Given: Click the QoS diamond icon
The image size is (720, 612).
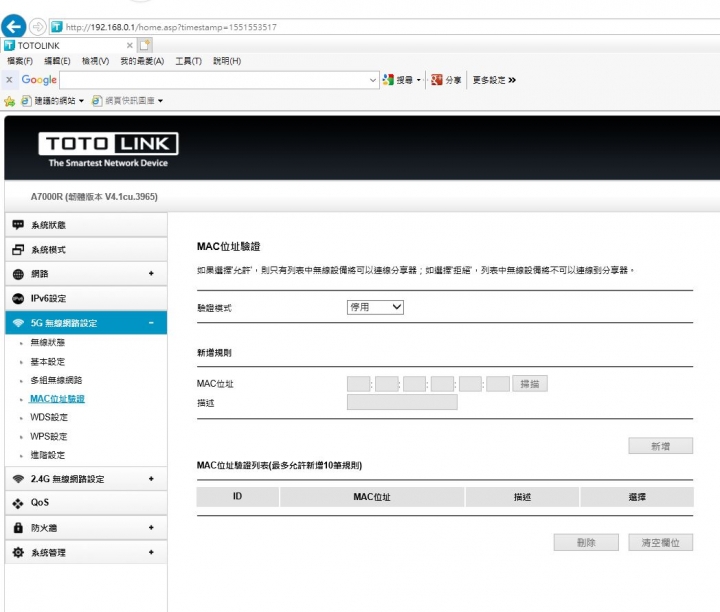Looking at the screenshot, I should click(x=18, y=503).
